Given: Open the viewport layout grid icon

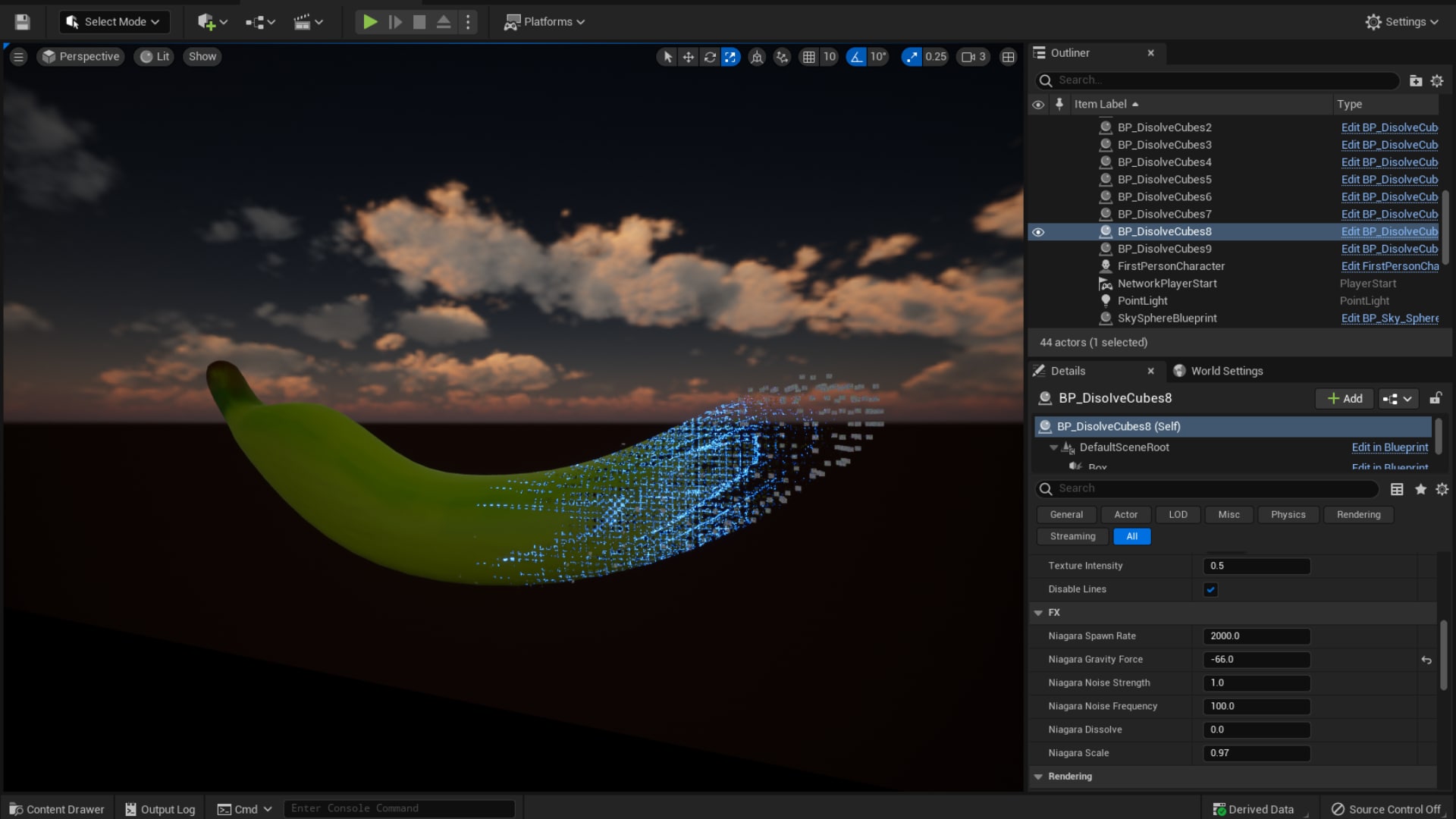Looking at the screenshot, I should (x=1008, y=57).
